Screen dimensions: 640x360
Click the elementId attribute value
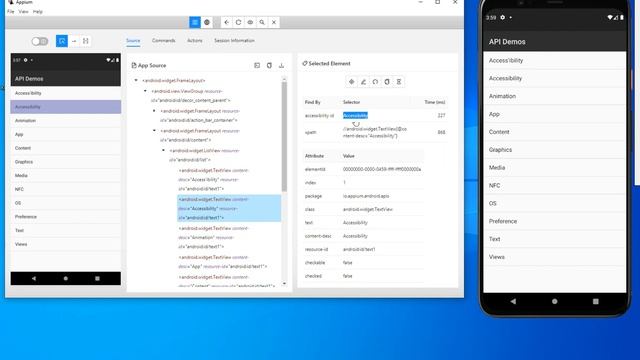point(382,169)
